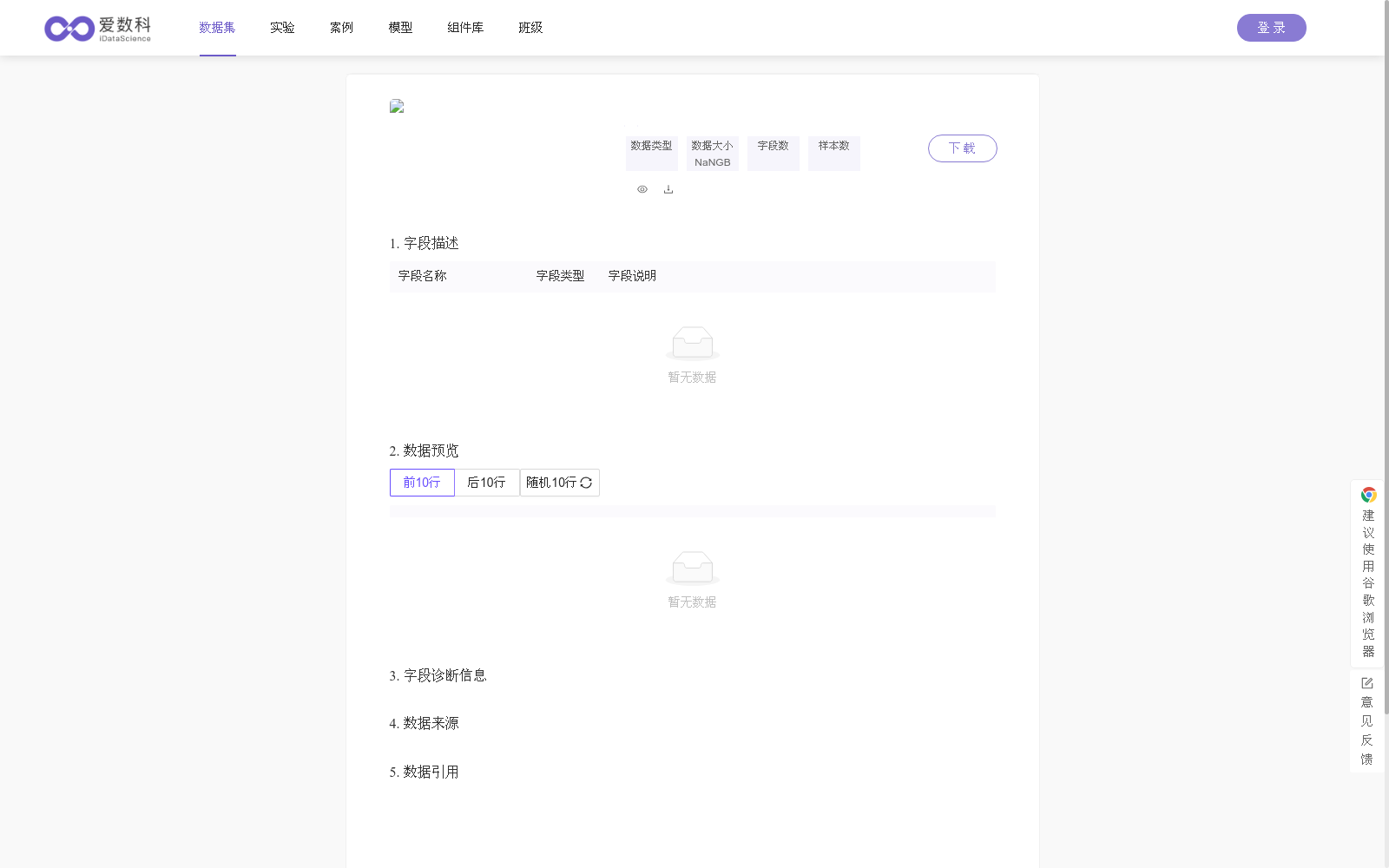Click the 登录 login button
1389x868 pixels.
pyautogui.click(x=1271, y=27)
